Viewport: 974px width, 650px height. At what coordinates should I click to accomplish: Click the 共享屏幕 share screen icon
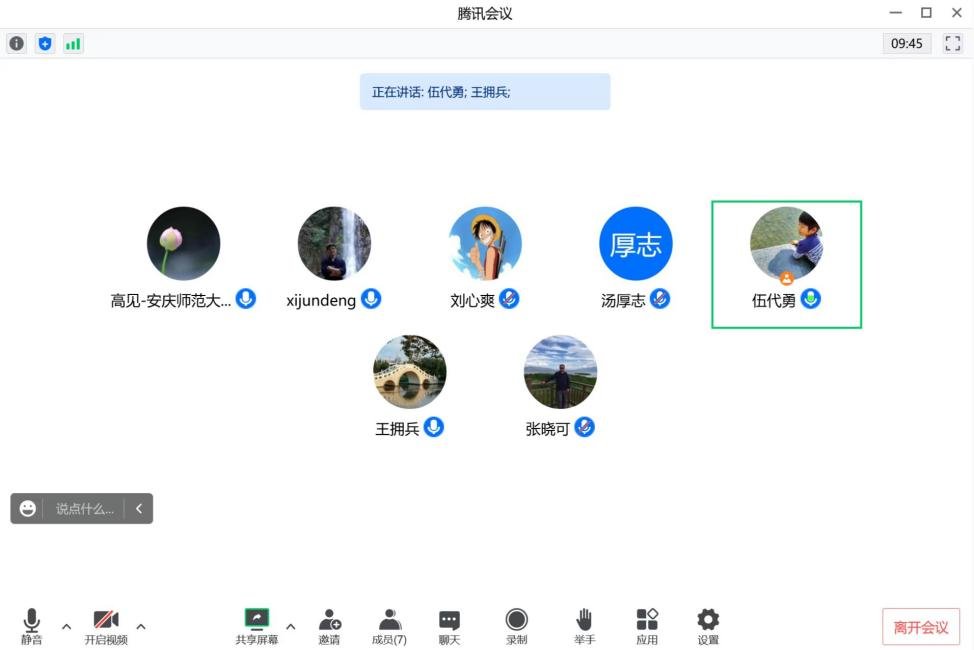pyautogui.click(x=257, y=620)
